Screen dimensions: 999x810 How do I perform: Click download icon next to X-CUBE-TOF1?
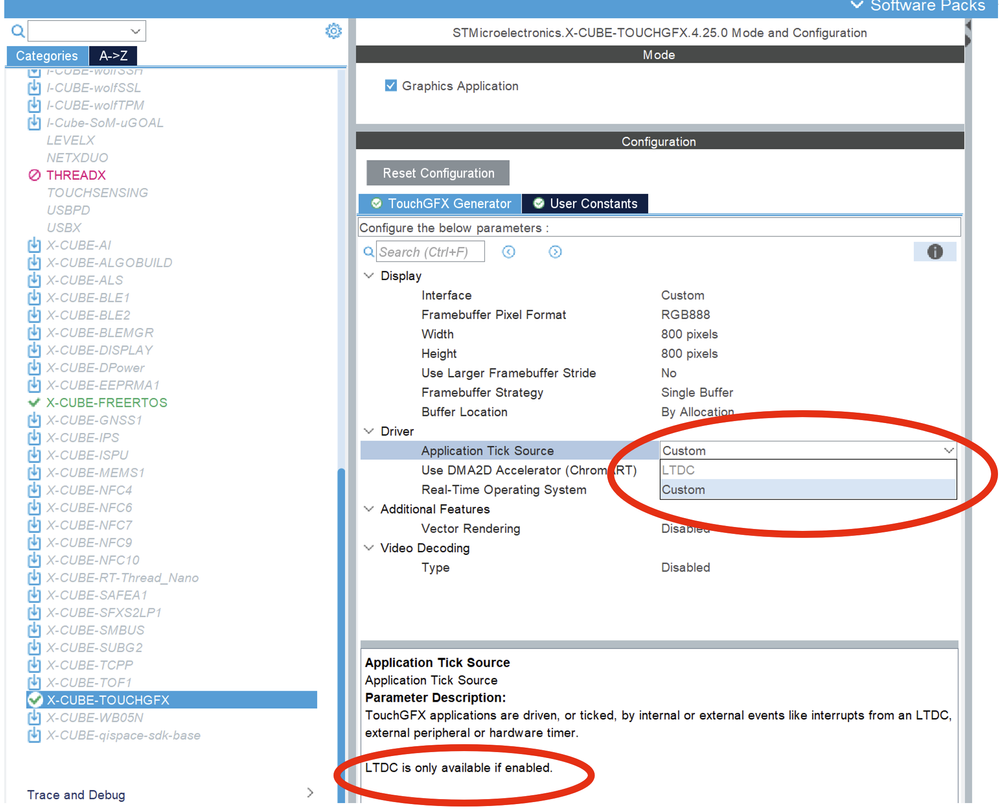tap(34, 683)
